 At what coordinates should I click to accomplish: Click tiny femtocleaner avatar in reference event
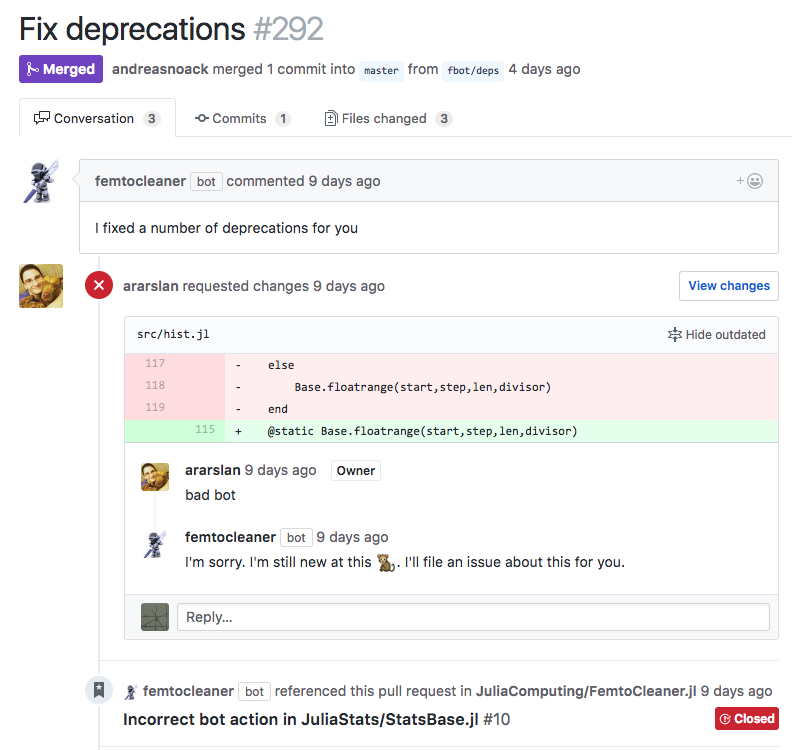[131, 691]
